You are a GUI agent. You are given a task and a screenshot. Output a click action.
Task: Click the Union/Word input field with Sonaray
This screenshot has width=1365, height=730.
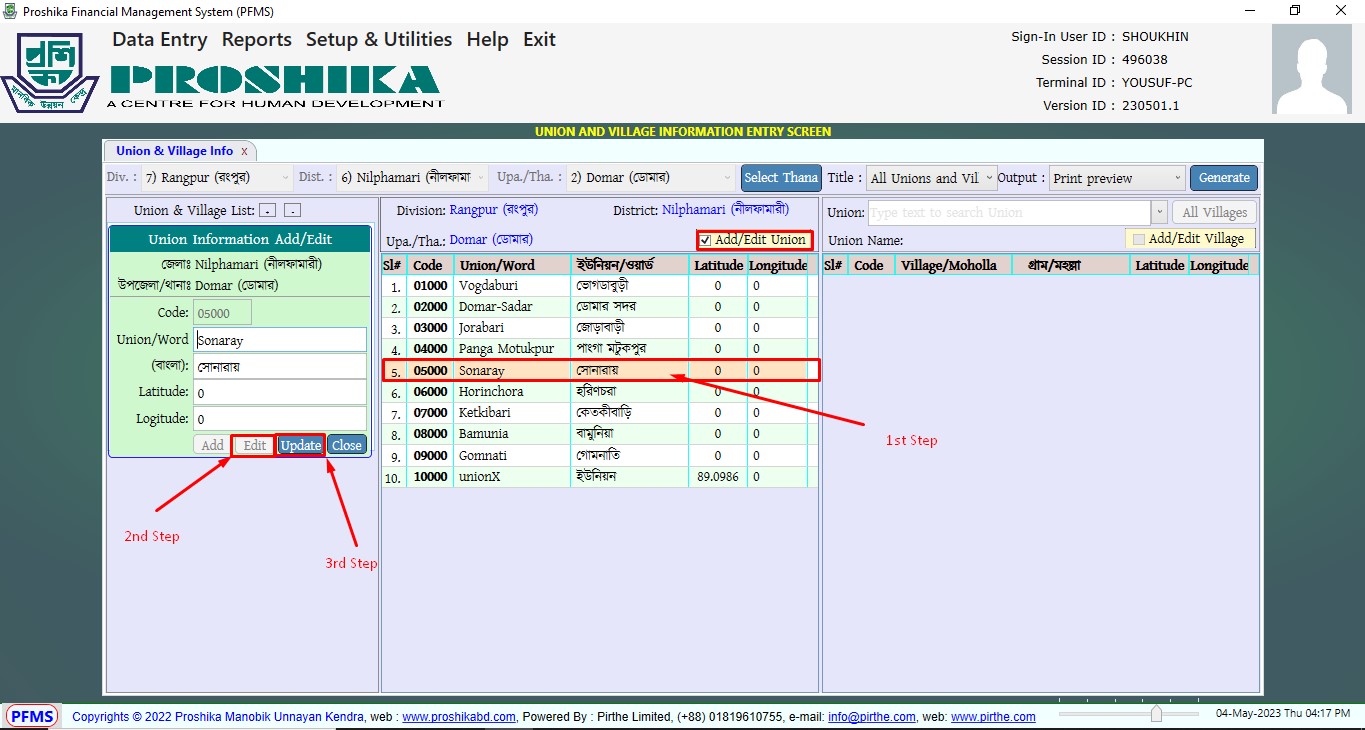(280, 340)
